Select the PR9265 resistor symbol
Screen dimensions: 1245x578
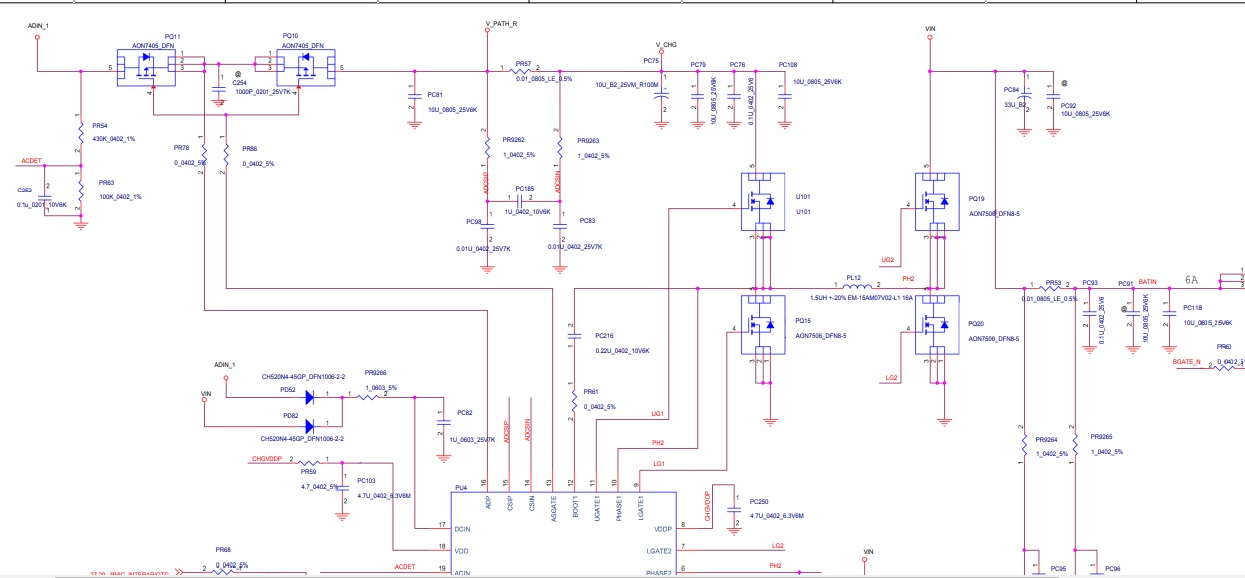[1073, 446]
